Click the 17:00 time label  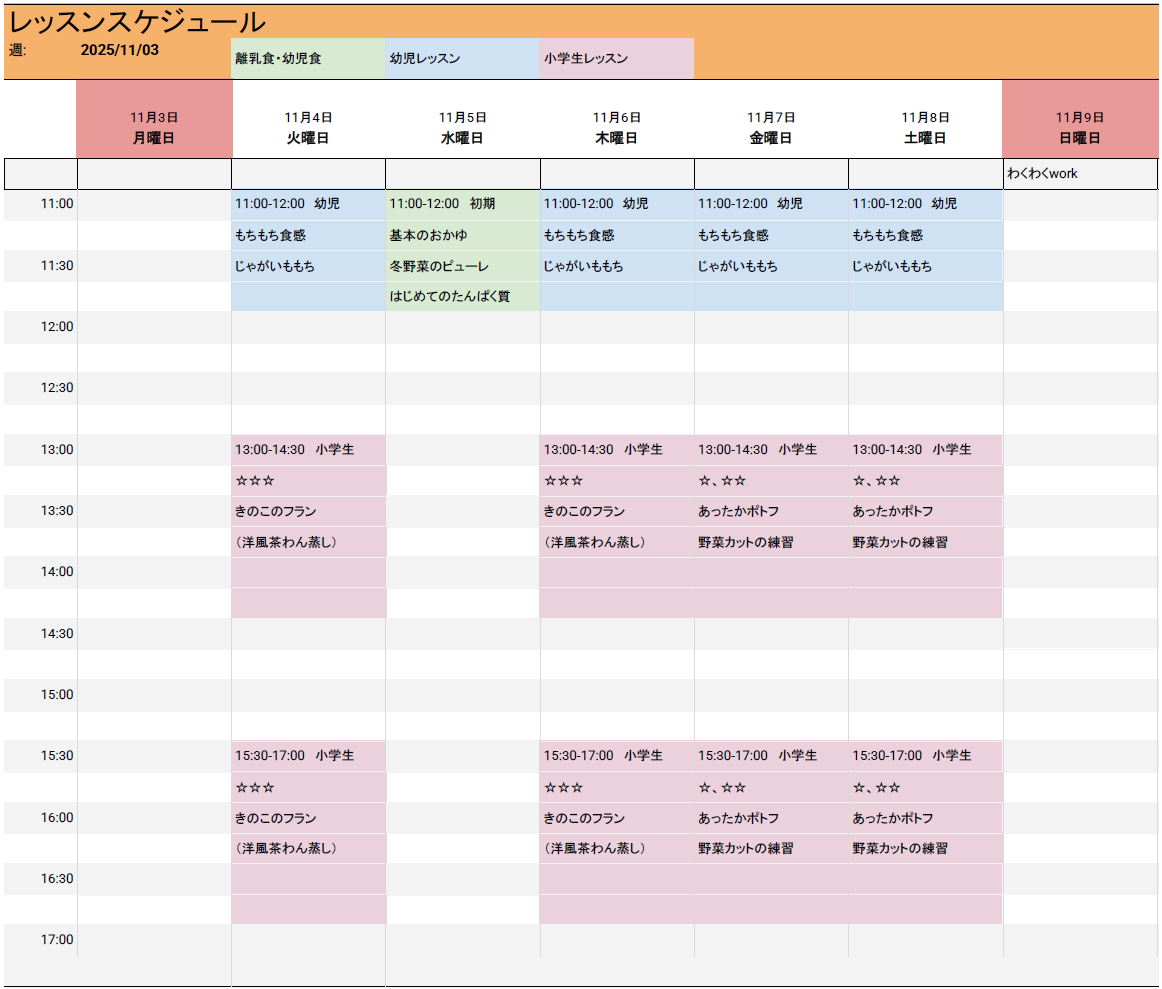(x=56, y=940)
